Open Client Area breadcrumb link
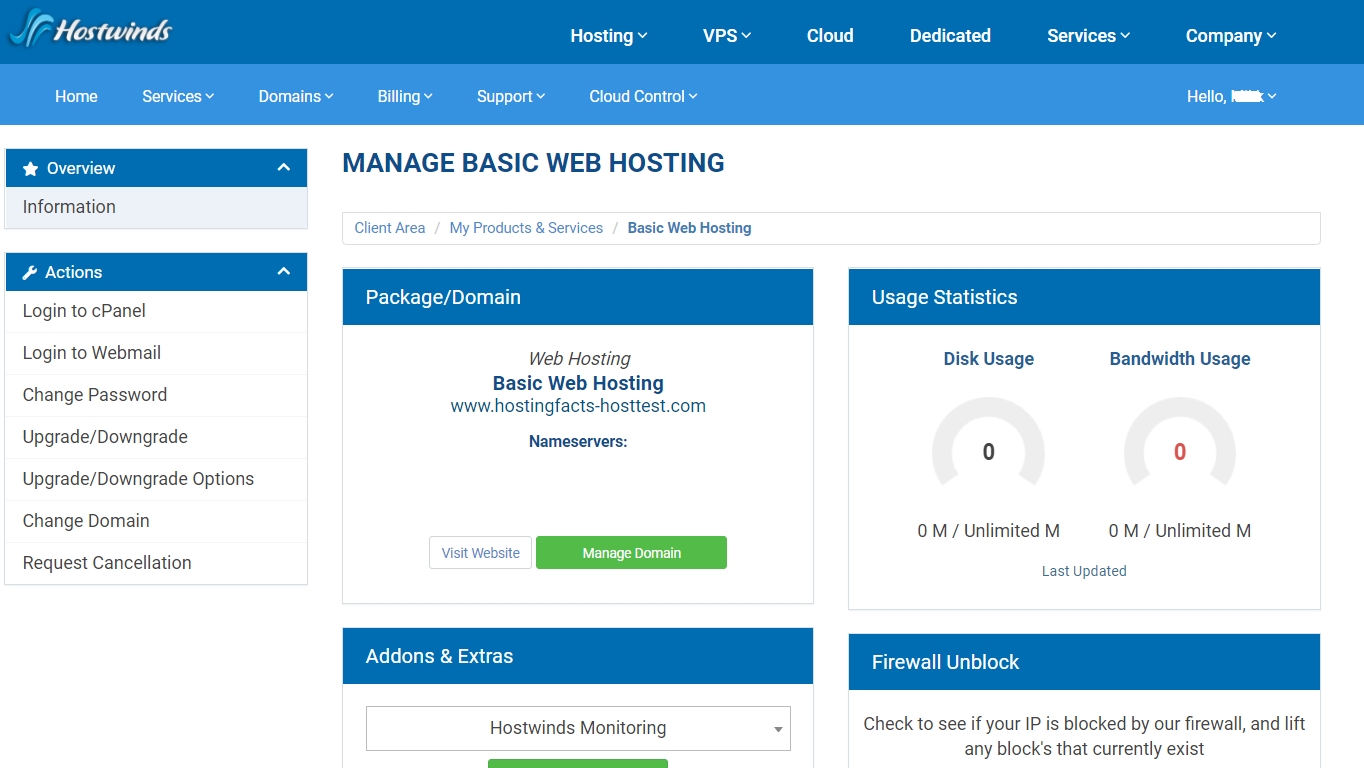Screen dimensions: 1364x768 [390, 228]
